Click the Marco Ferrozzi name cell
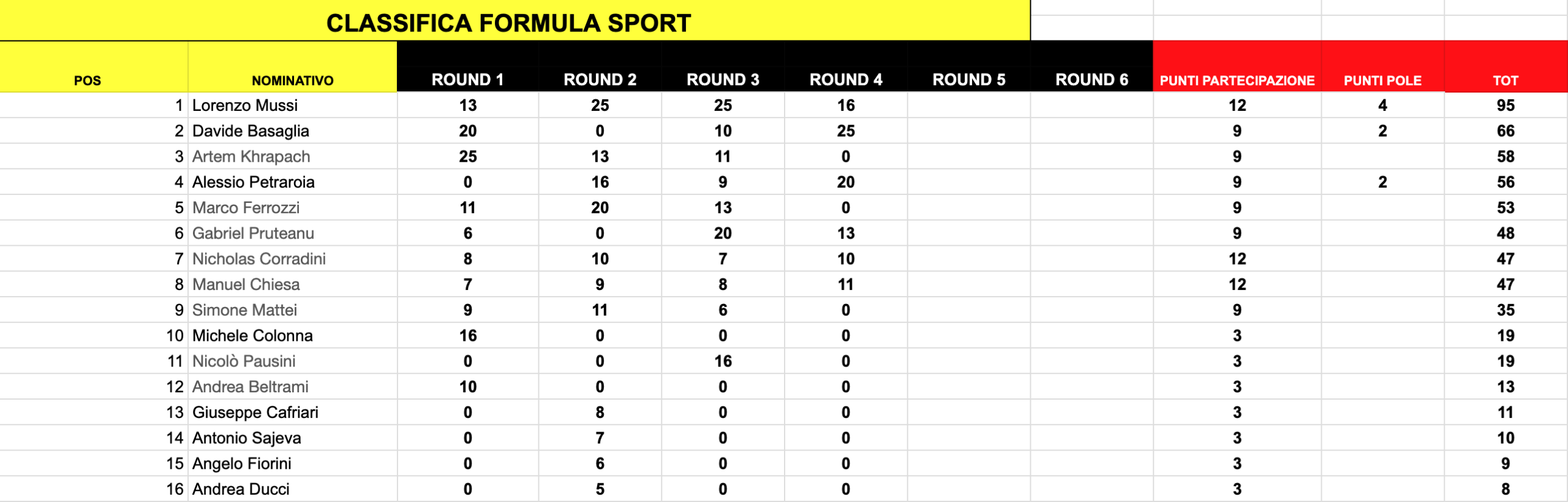 coord(293,208)
